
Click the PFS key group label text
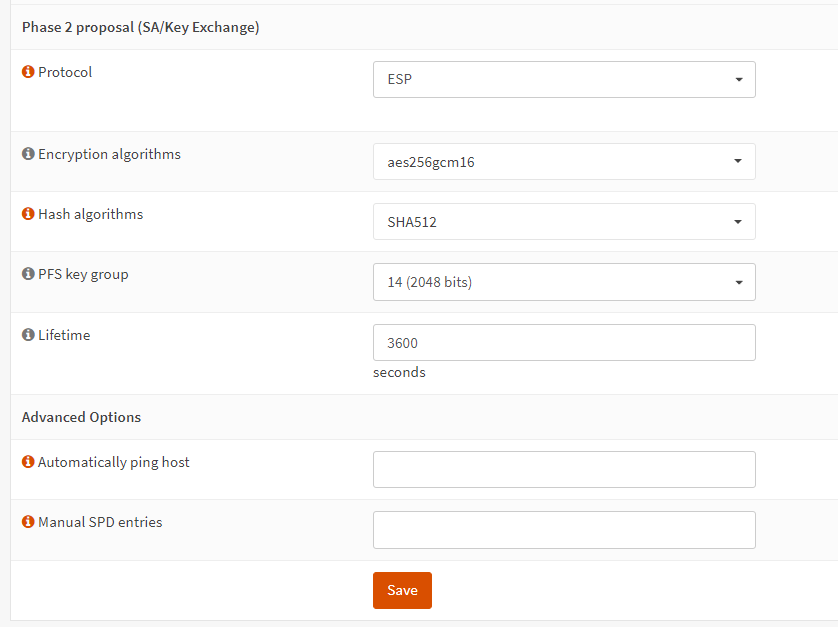click(x=83, y=275)
